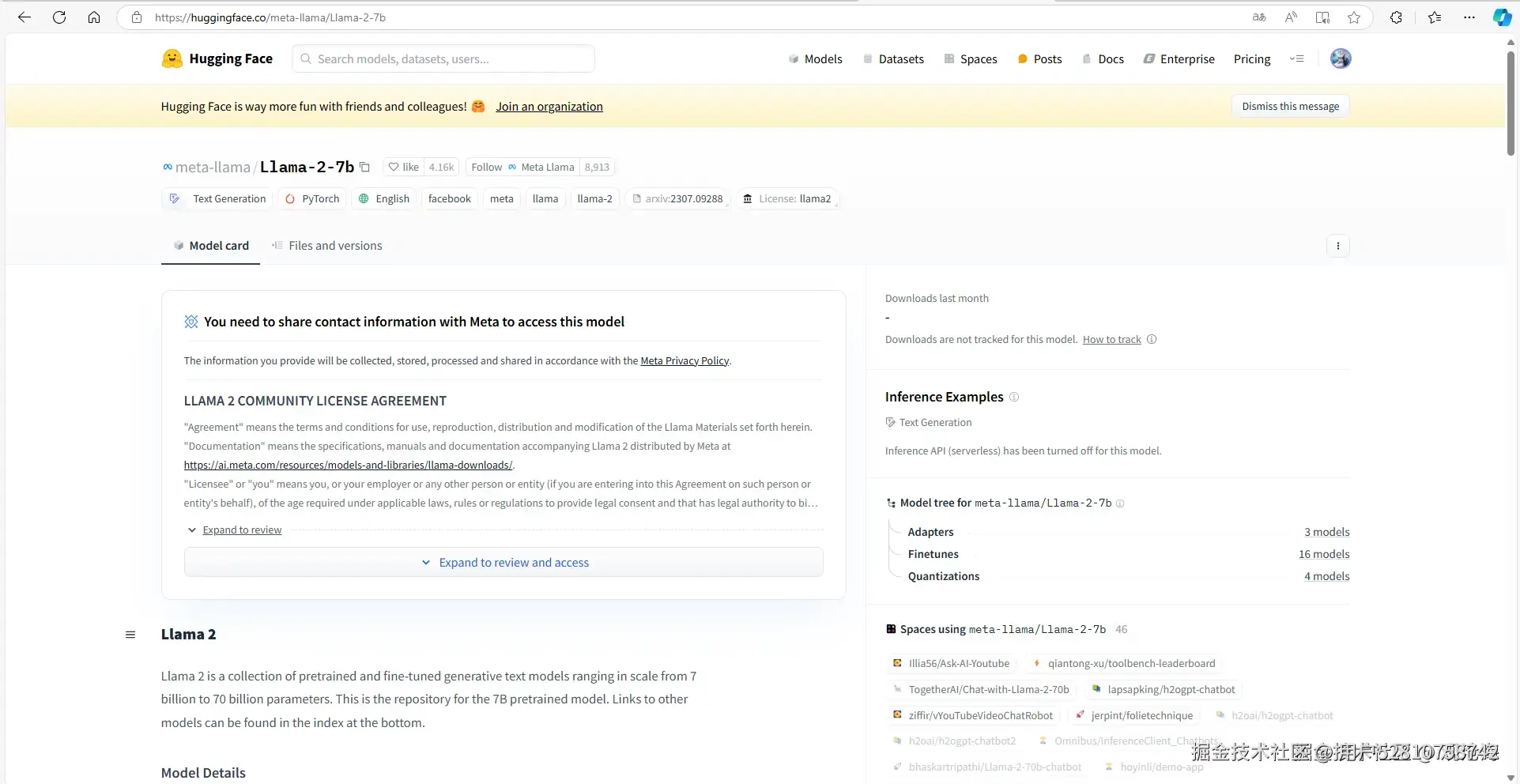Select the English language tag
Screen dimensions: 1520x784
[x=384, y=199]
